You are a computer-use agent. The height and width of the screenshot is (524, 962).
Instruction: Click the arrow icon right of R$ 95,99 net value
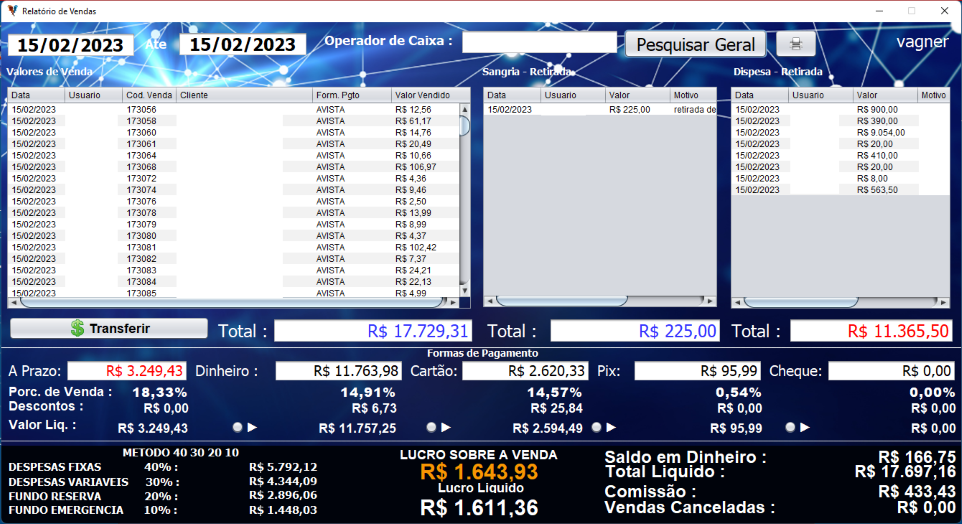806,427
